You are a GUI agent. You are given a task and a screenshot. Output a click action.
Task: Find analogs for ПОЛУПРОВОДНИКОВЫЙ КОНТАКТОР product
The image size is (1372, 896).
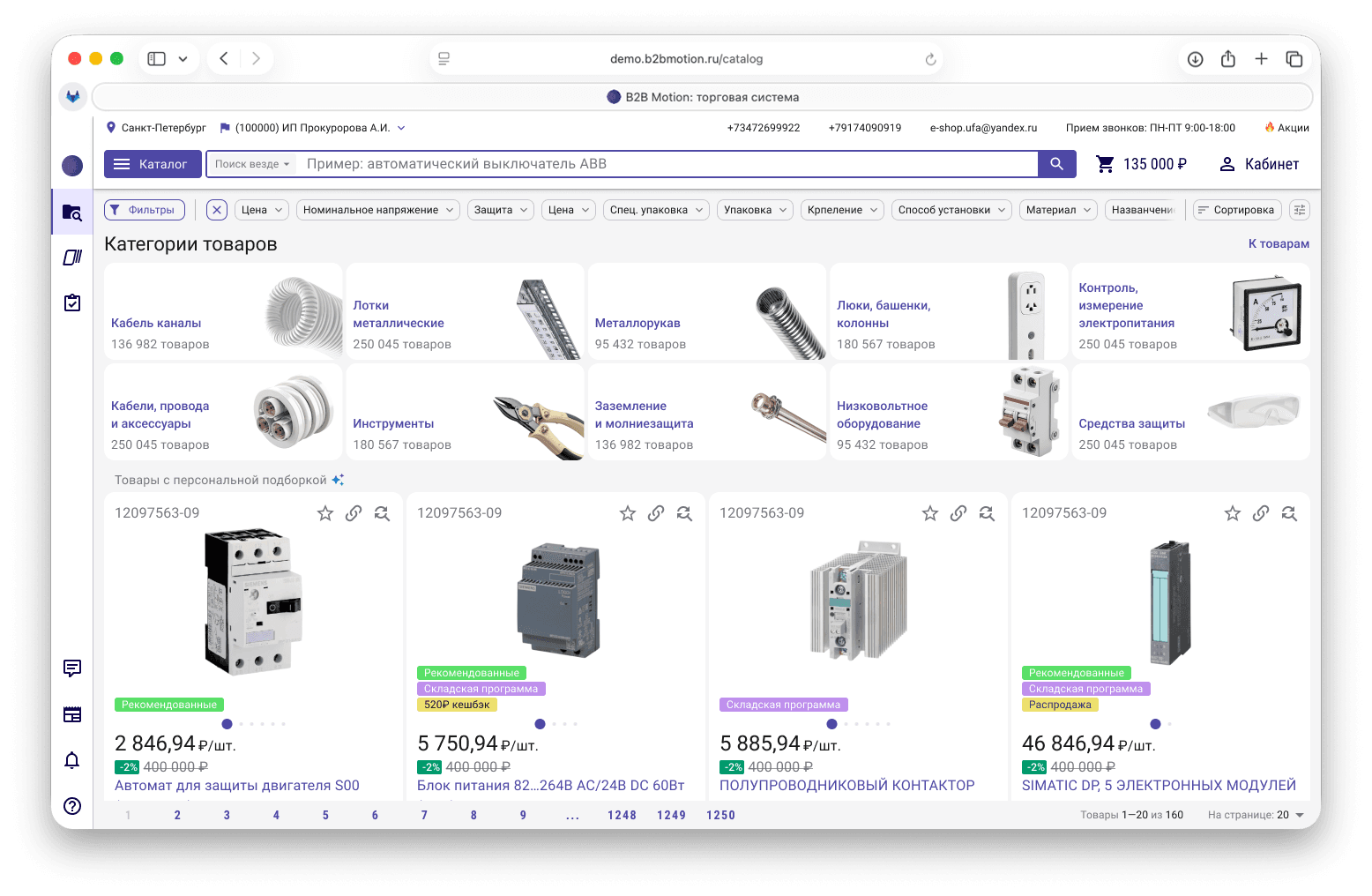[x=987, y=513]
